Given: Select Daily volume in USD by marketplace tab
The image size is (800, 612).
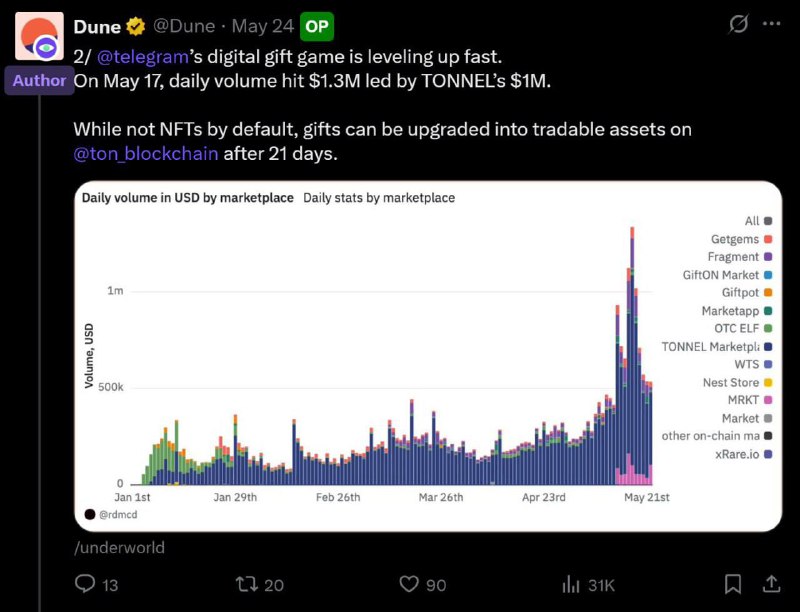Looking at the screenshot, I should pos(188,198).
